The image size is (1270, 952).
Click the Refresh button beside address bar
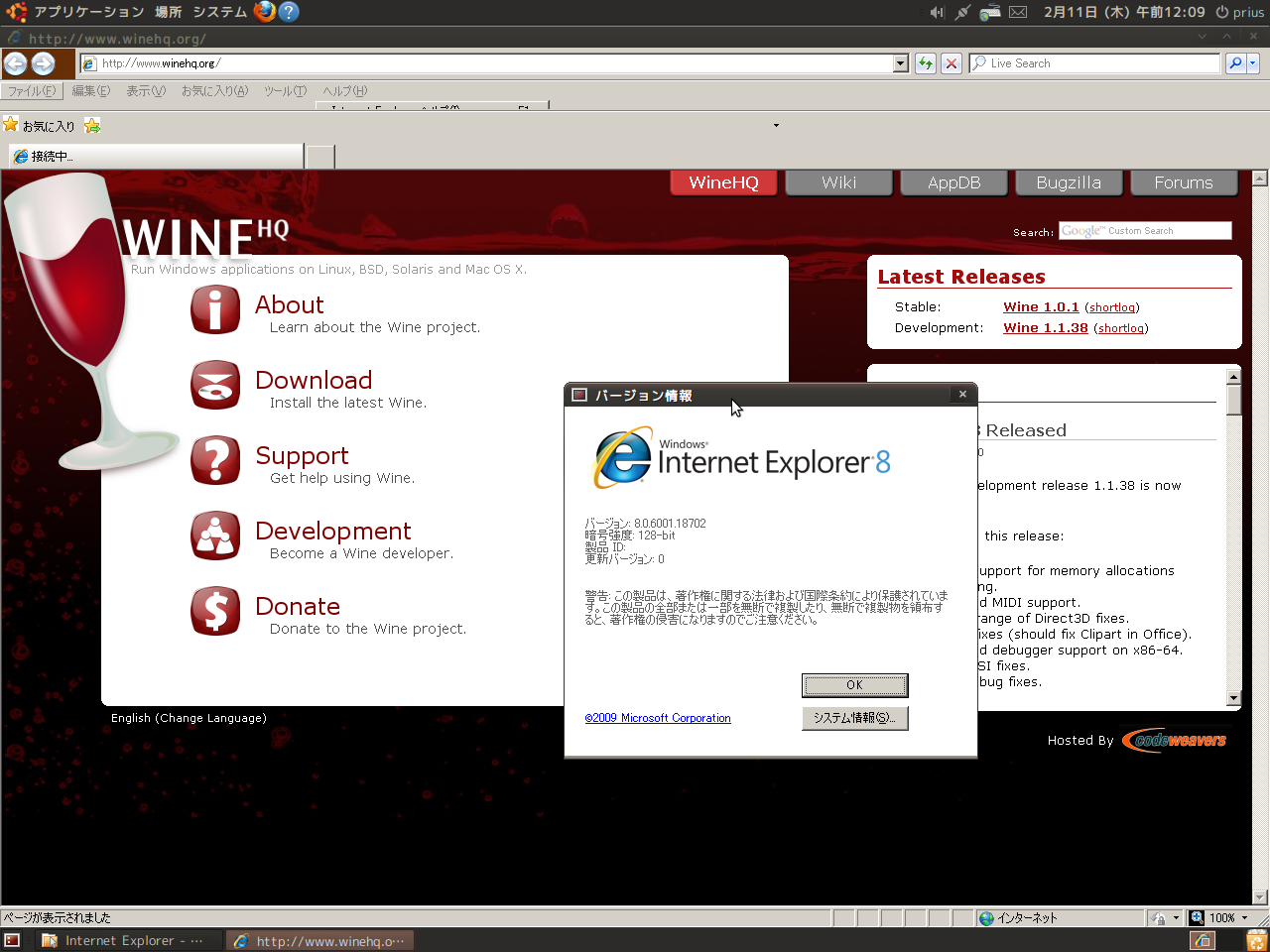coord(926,63)
